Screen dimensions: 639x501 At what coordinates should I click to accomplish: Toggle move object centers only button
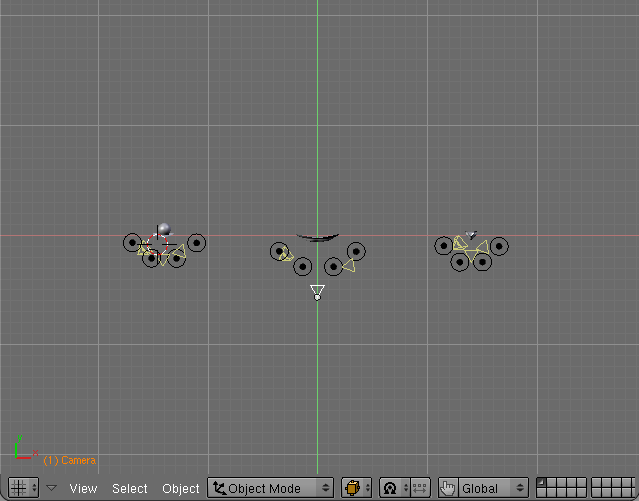(420, 488)
